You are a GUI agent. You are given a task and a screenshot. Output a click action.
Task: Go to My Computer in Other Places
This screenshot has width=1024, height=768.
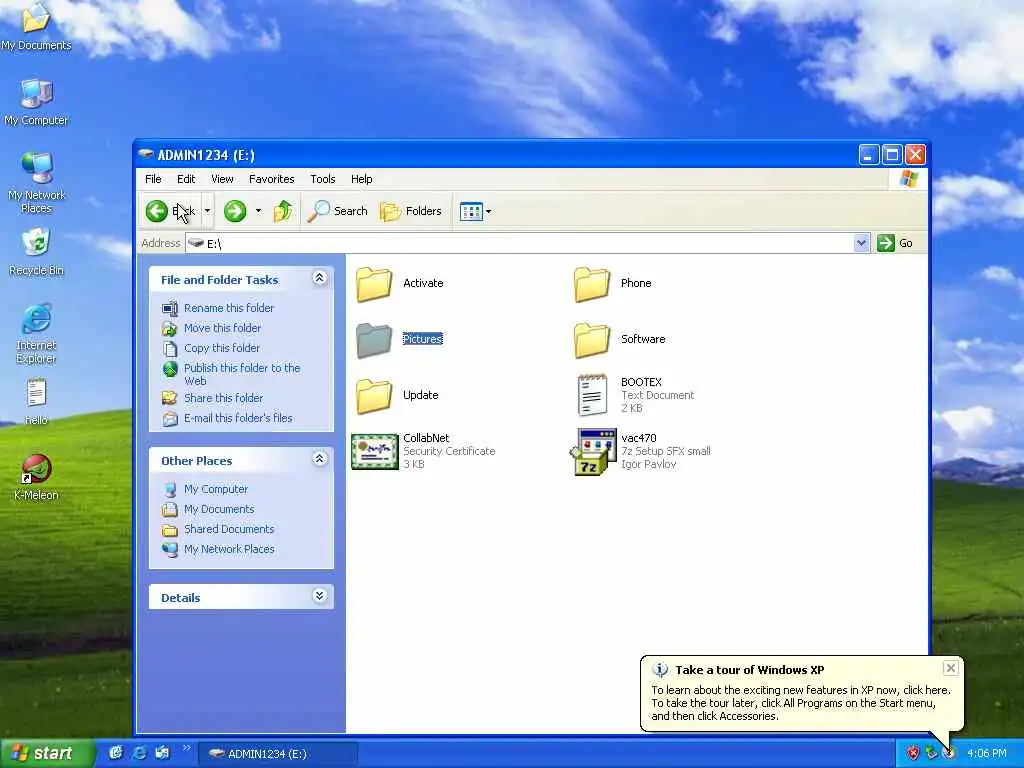tap(216, 488)
